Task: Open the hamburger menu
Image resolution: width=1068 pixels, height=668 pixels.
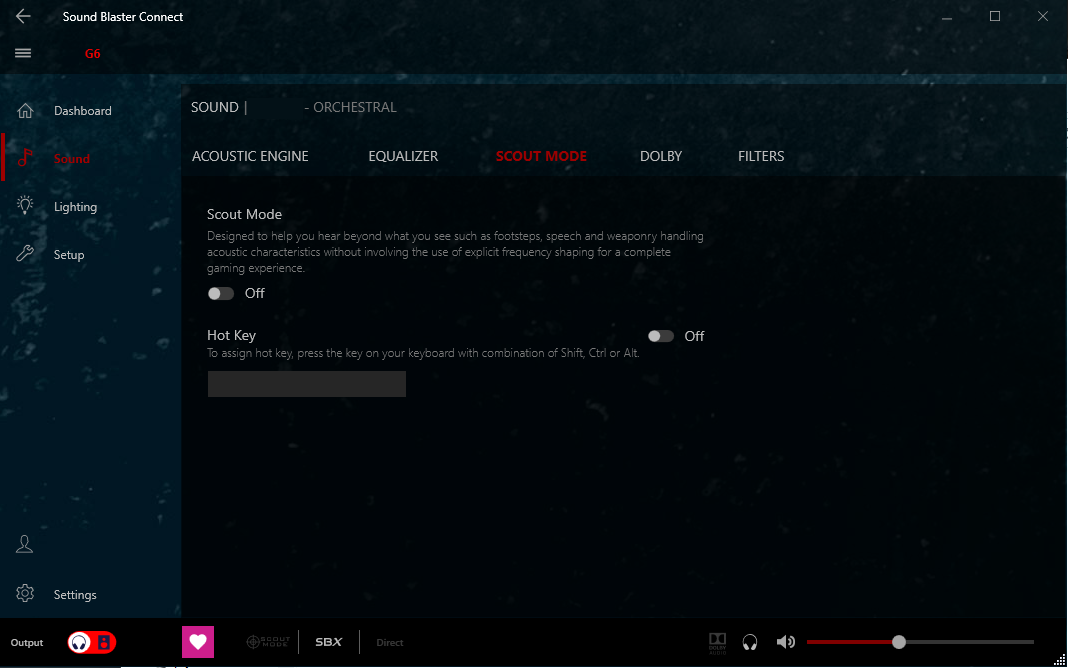Action: pos(23,53)
